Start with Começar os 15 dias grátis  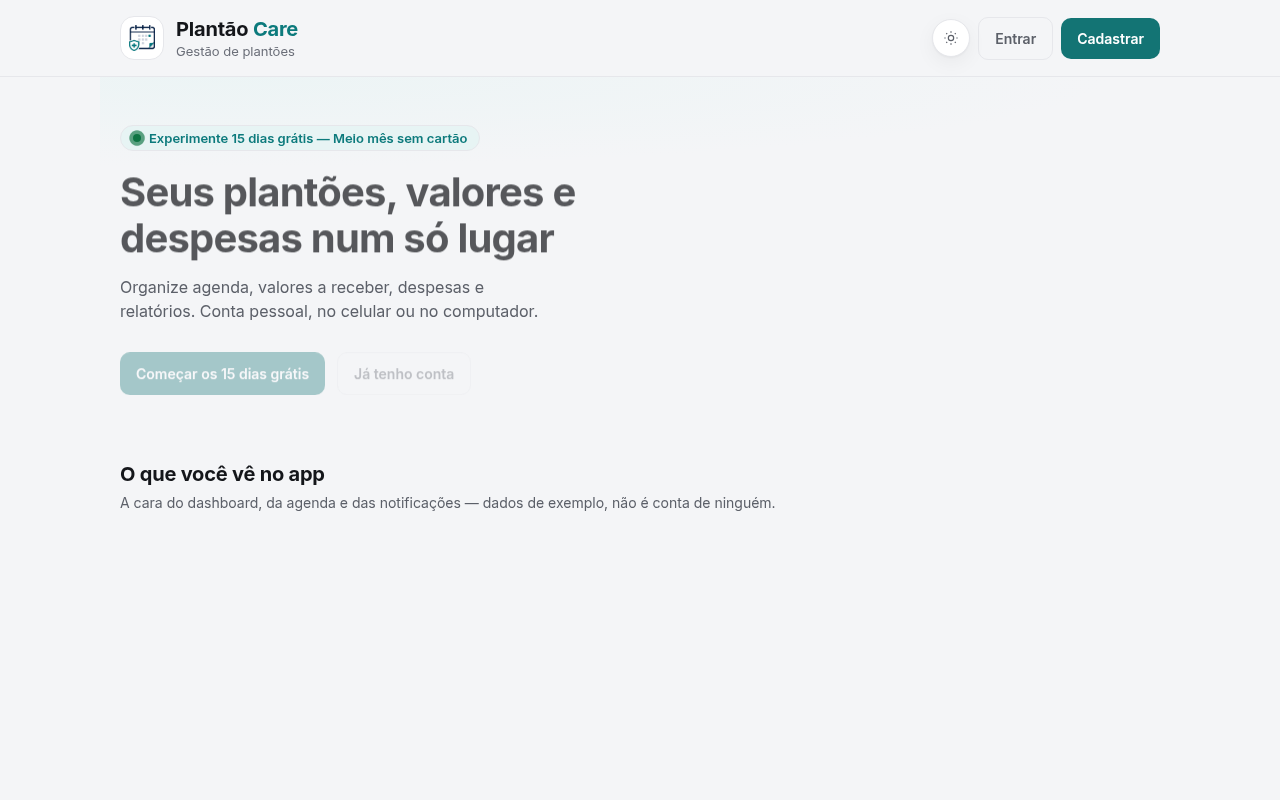222,374
